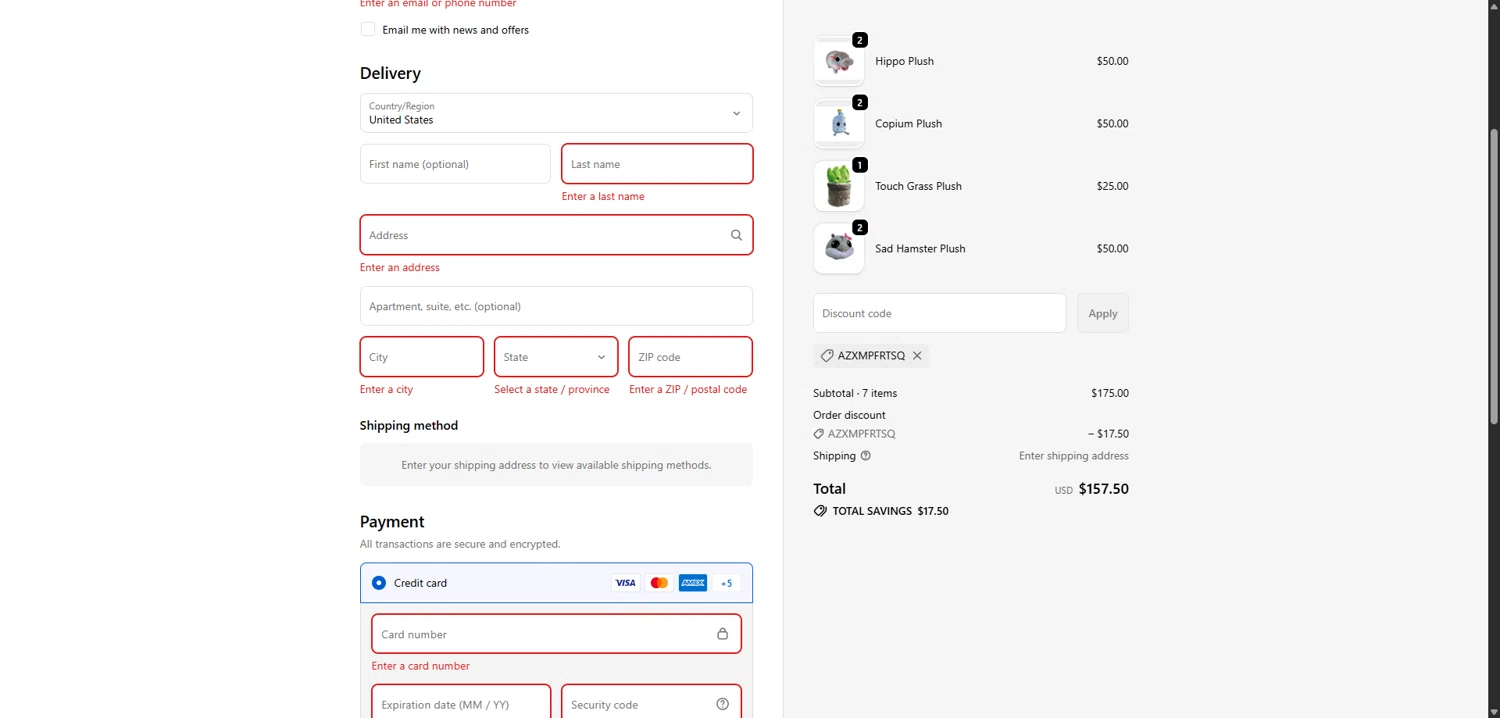
Task: Click the Payment section heading
Action: tap(392, 522)
